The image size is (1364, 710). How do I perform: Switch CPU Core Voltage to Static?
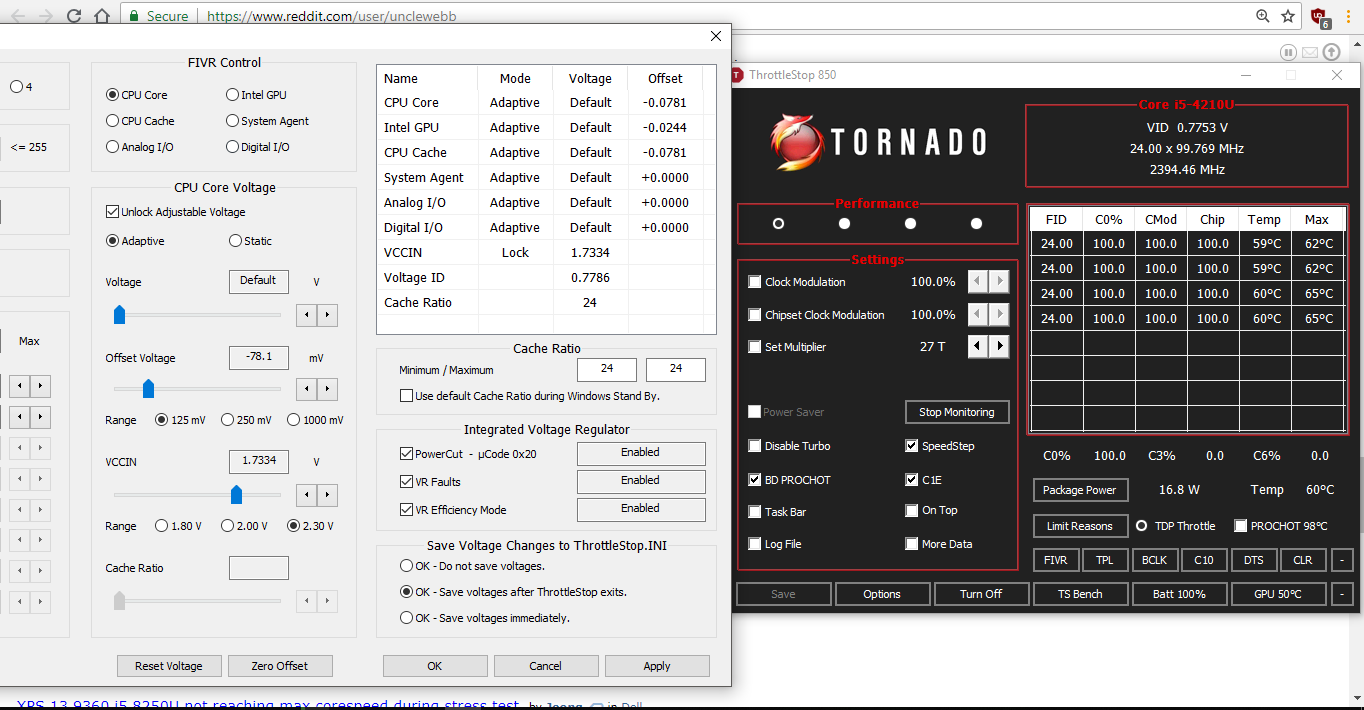(x=235, y=241)
